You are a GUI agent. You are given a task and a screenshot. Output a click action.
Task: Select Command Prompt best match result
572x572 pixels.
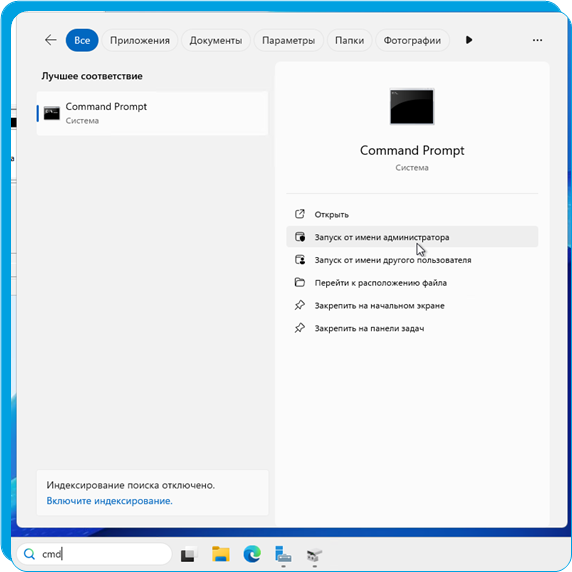pos(152,113)
